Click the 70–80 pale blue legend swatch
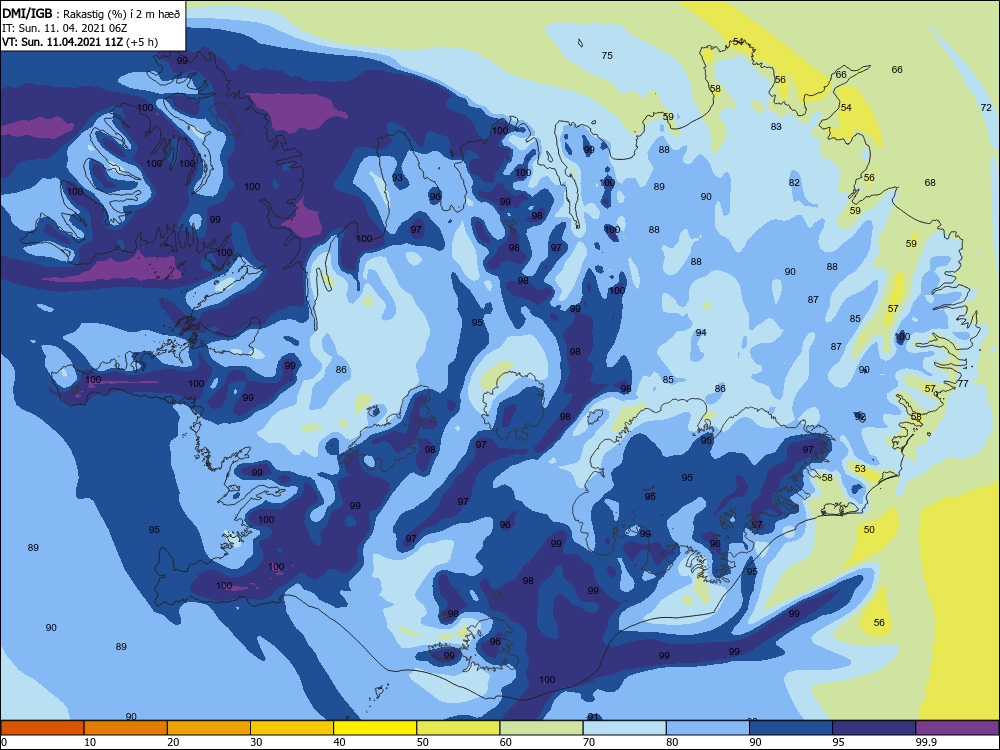1000x750 pixels. click(x=624, y=728)
